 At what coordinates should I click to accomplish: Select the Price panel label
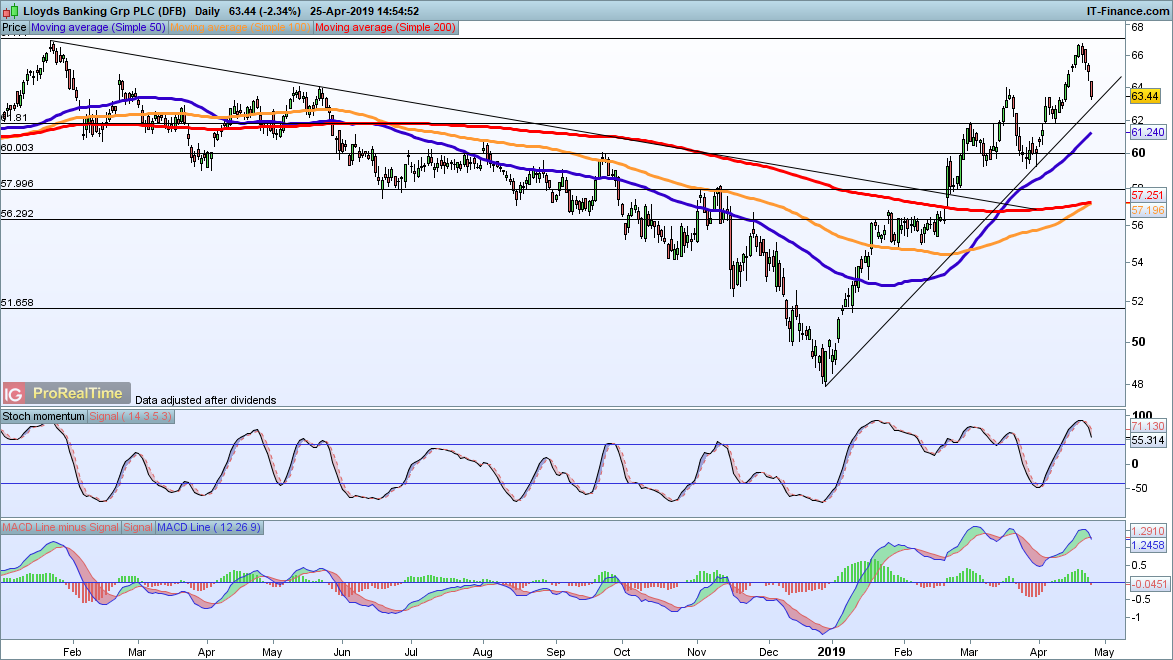[x=14, y=27]
